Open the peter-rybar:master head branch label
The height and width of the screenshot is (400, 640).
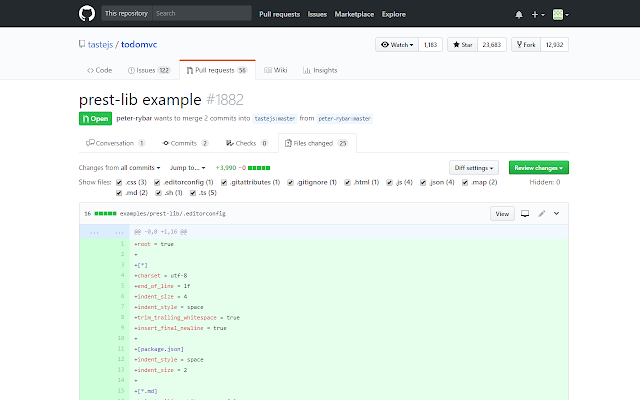coord(344,119)
